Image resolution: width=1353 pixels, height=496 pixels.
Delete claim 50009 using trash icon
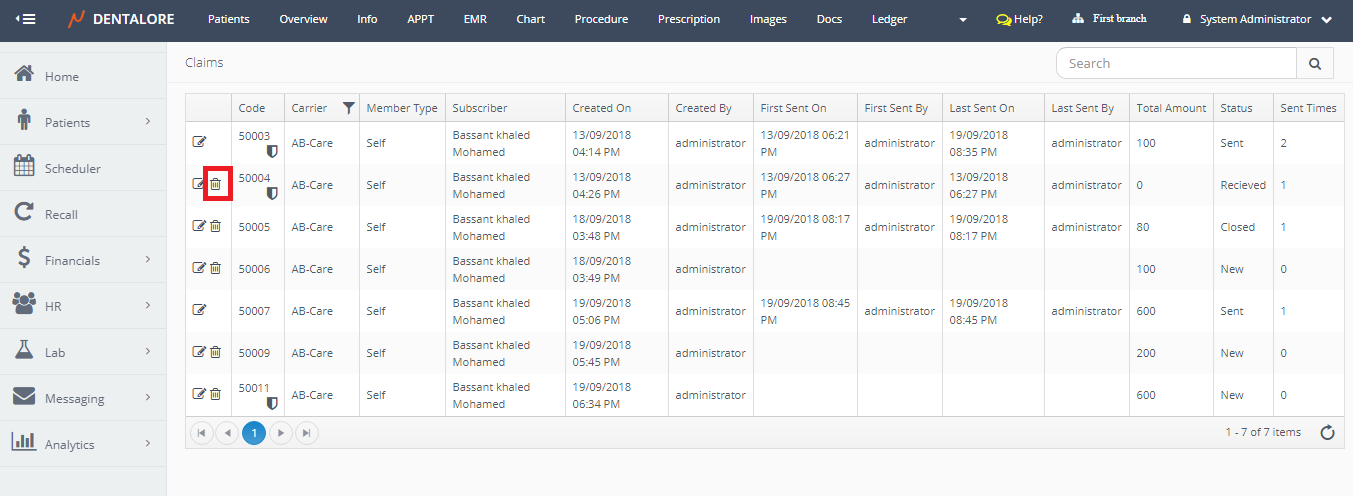tap(215, 352)
